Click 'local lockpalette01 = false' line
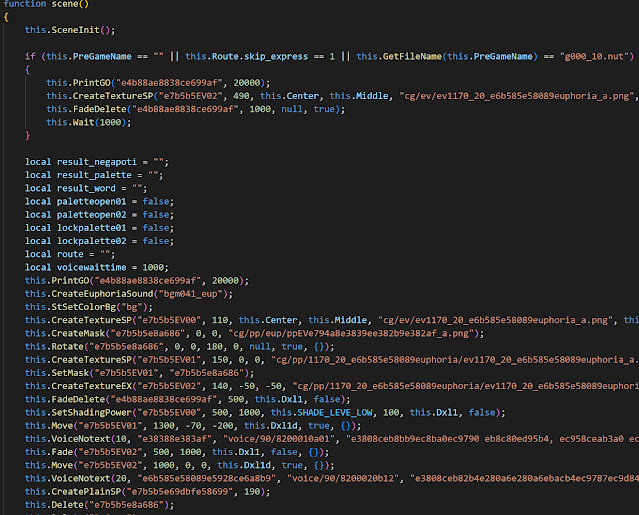Image resolution: width=639 pixels, height=515 pixels. tap(99, 228)
